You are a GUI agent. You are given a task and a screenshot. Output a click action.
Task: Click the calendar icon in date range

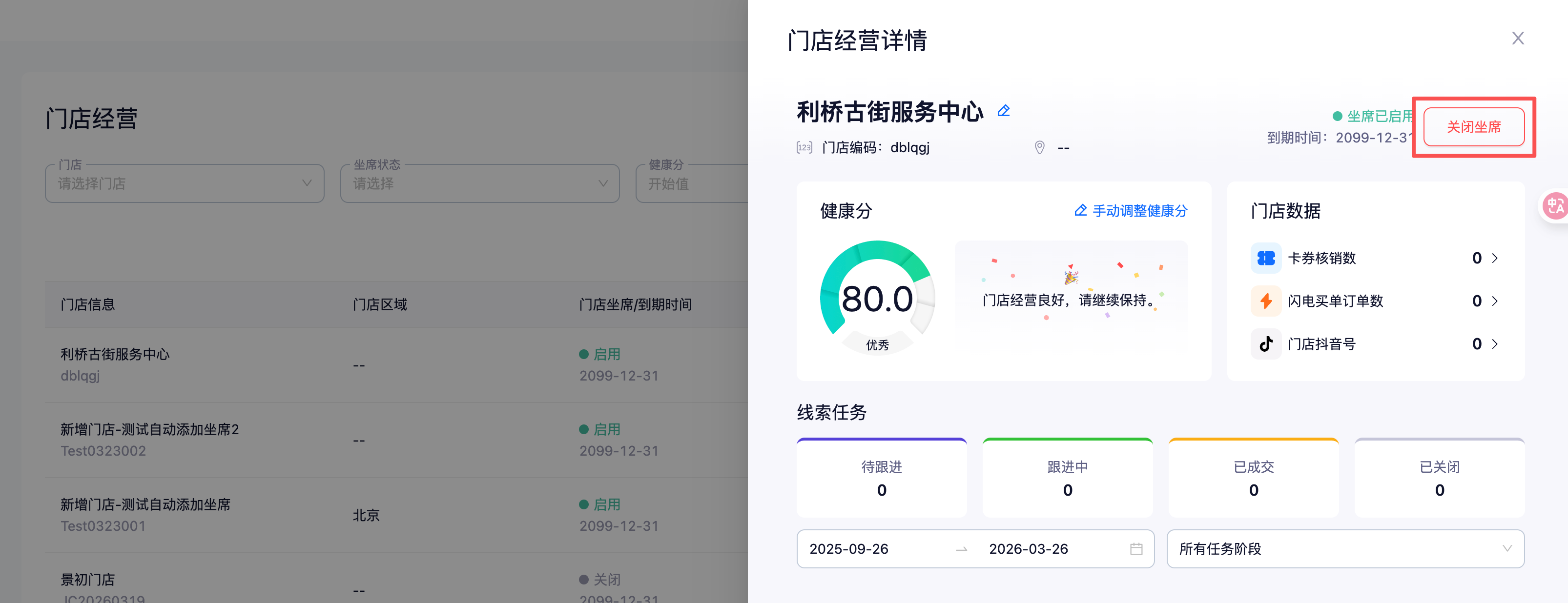[x=1136, y=549]
